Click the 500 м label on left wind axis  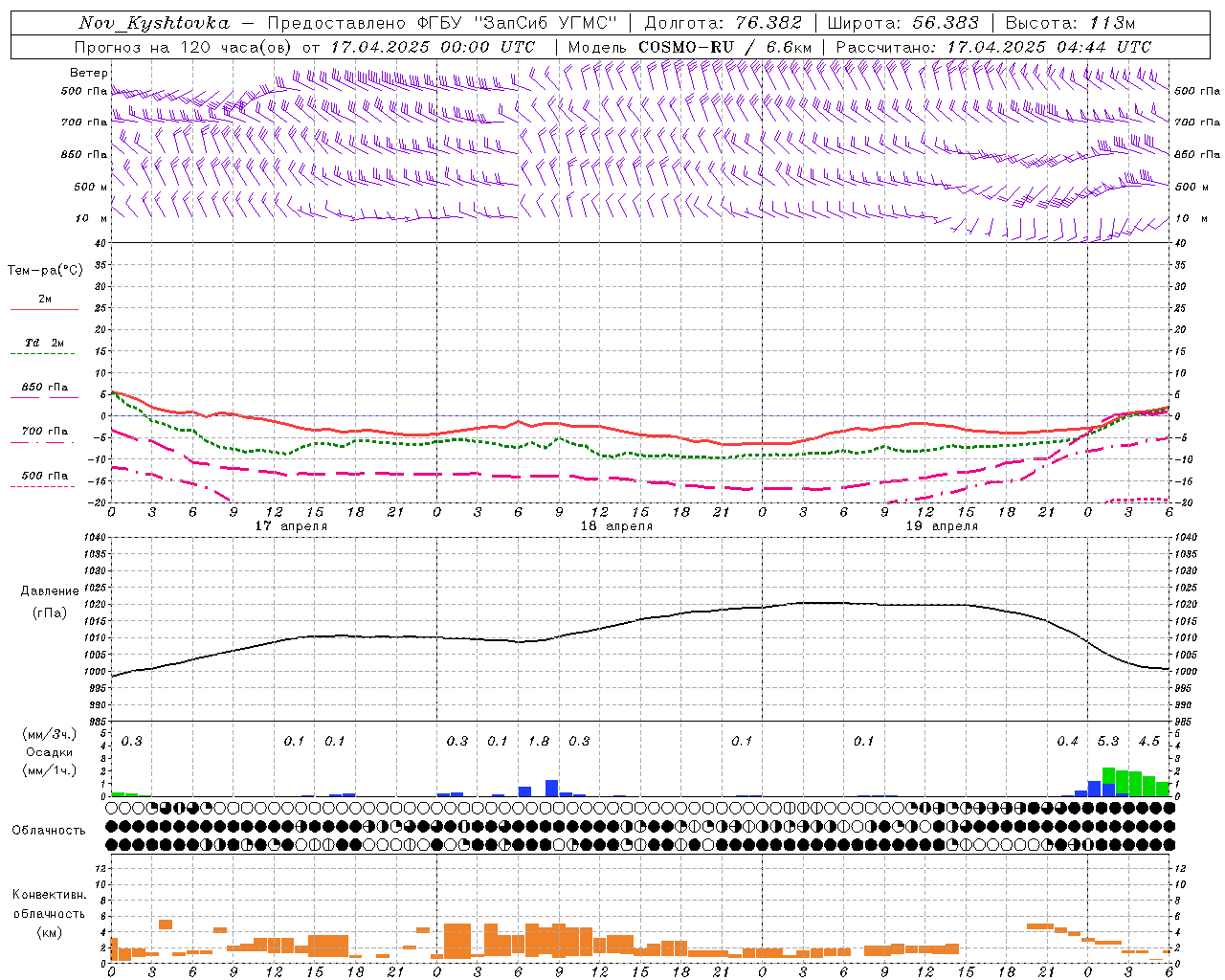pyautogui.click(x=90, y=187)
